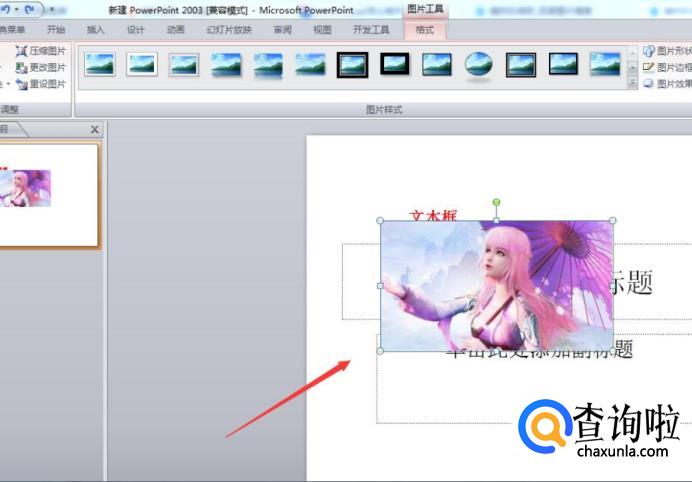This screenshot has height=482, width=692.
Task: Select the 格式 (Format) tab
Action: coord(425,30)
